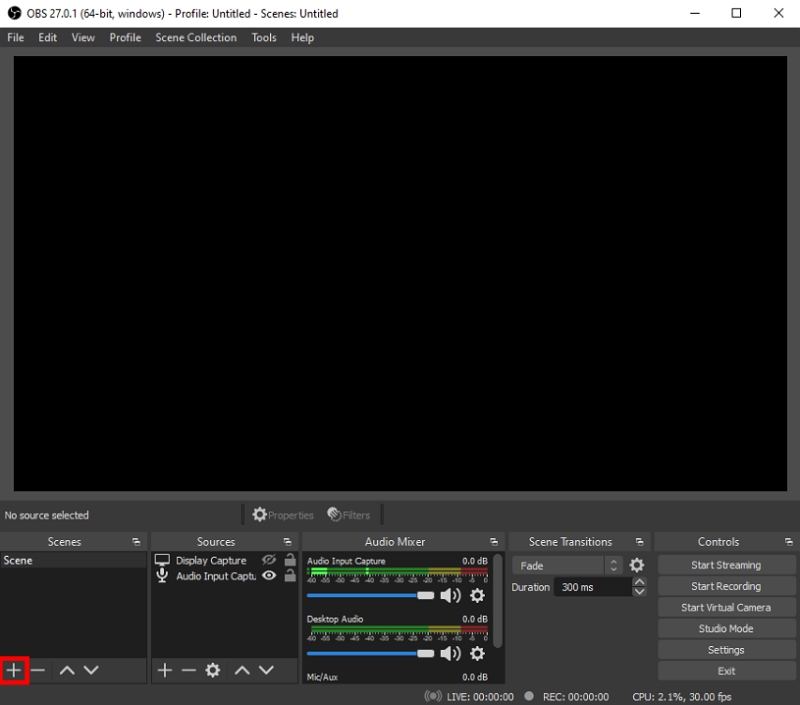The height and width of the screenshot is (705, 800).
Task: Mute Desktop Audio speaker icon
Action: 452,652
